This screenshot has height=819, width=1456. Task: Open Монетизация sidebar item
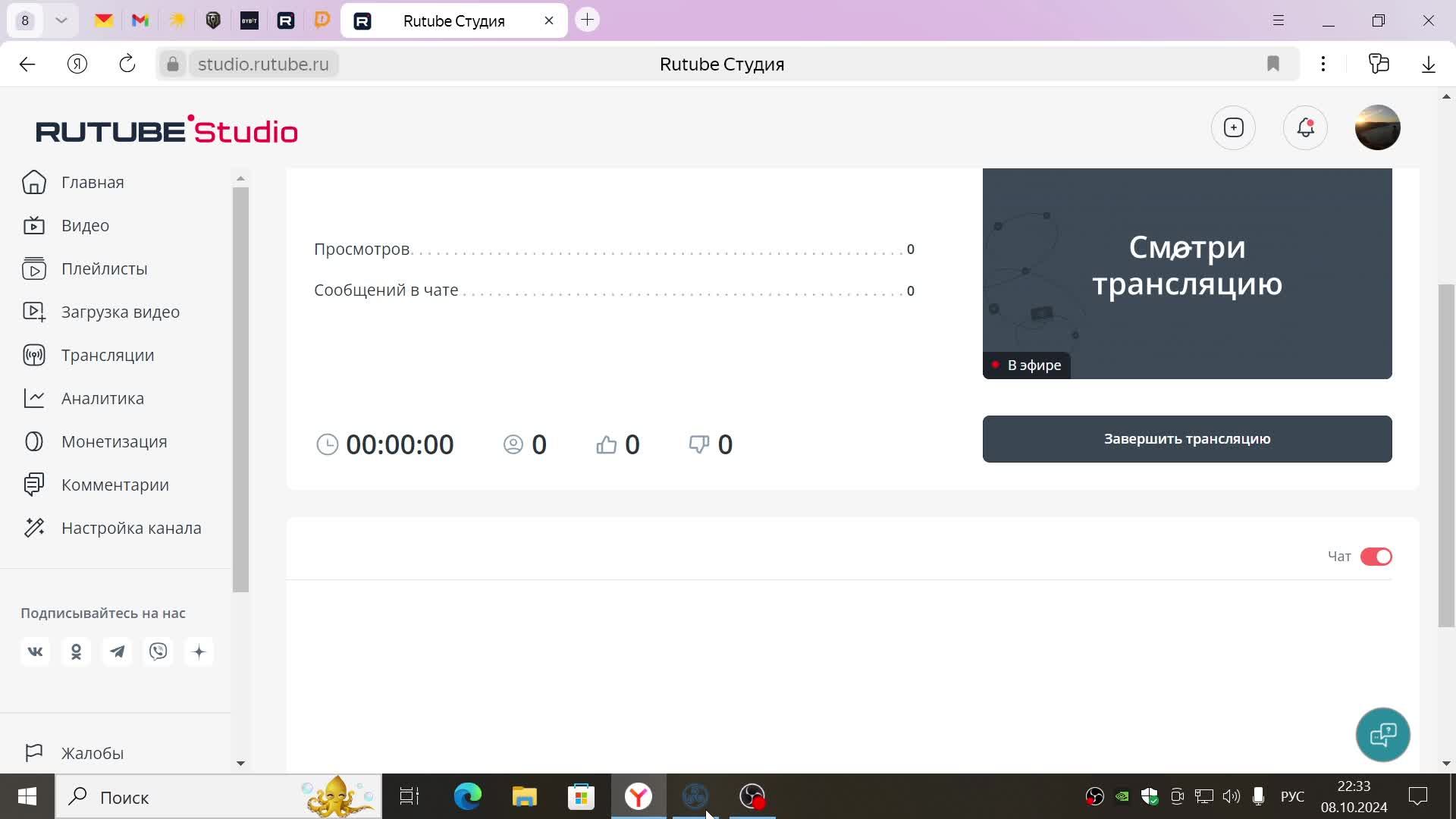[95, 442]
